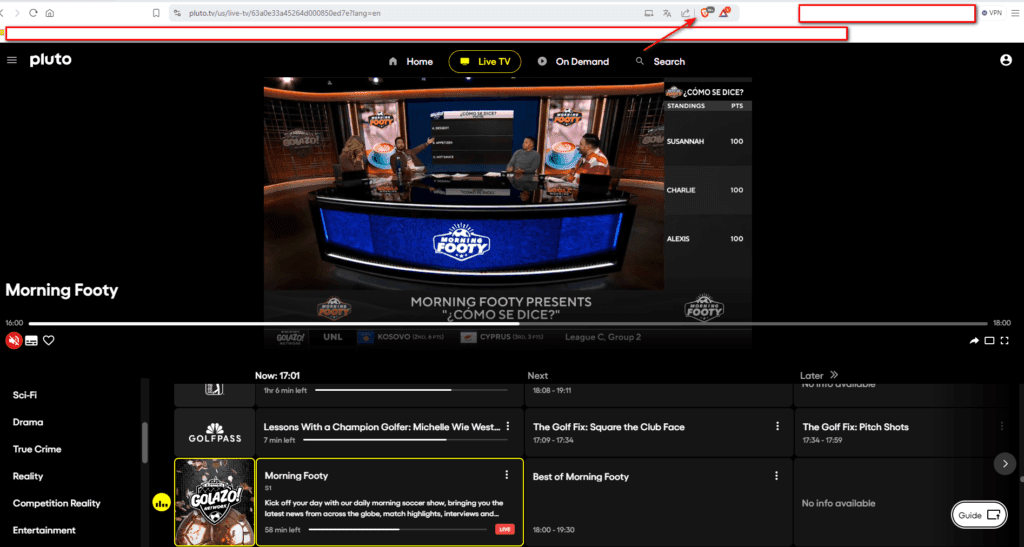Click the Morning Footy playback progress bar
Viewport: 1024px width, 547px height.
[508, 323]
